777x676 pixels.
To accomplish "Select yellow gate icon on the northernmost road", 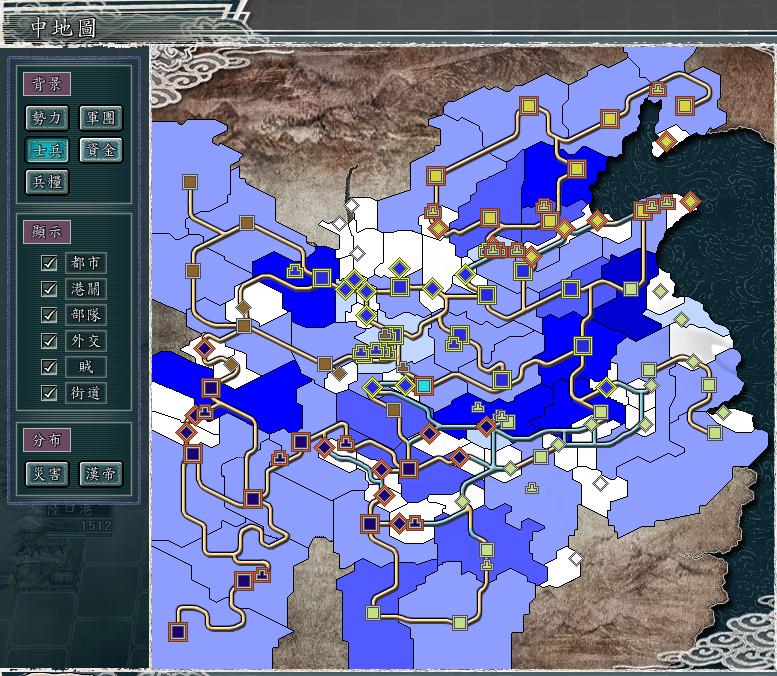I will 658,89.
